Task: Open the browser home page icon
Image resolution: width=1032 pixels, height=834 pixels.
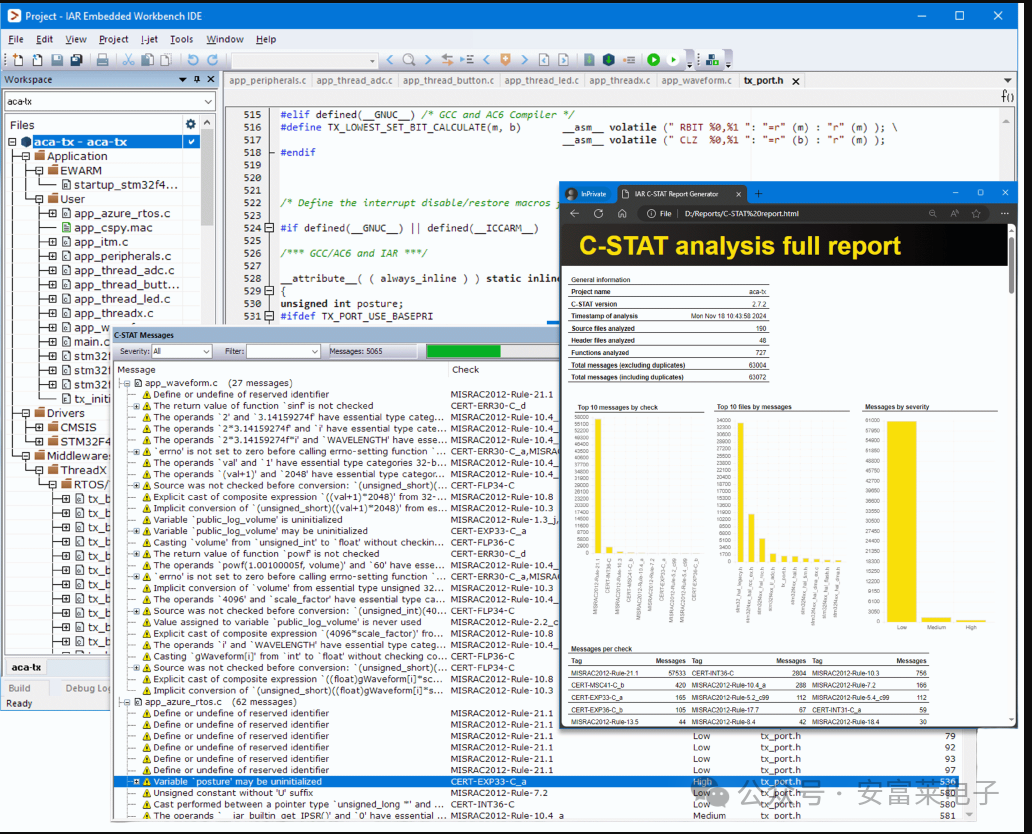Action: coord(622,213)
